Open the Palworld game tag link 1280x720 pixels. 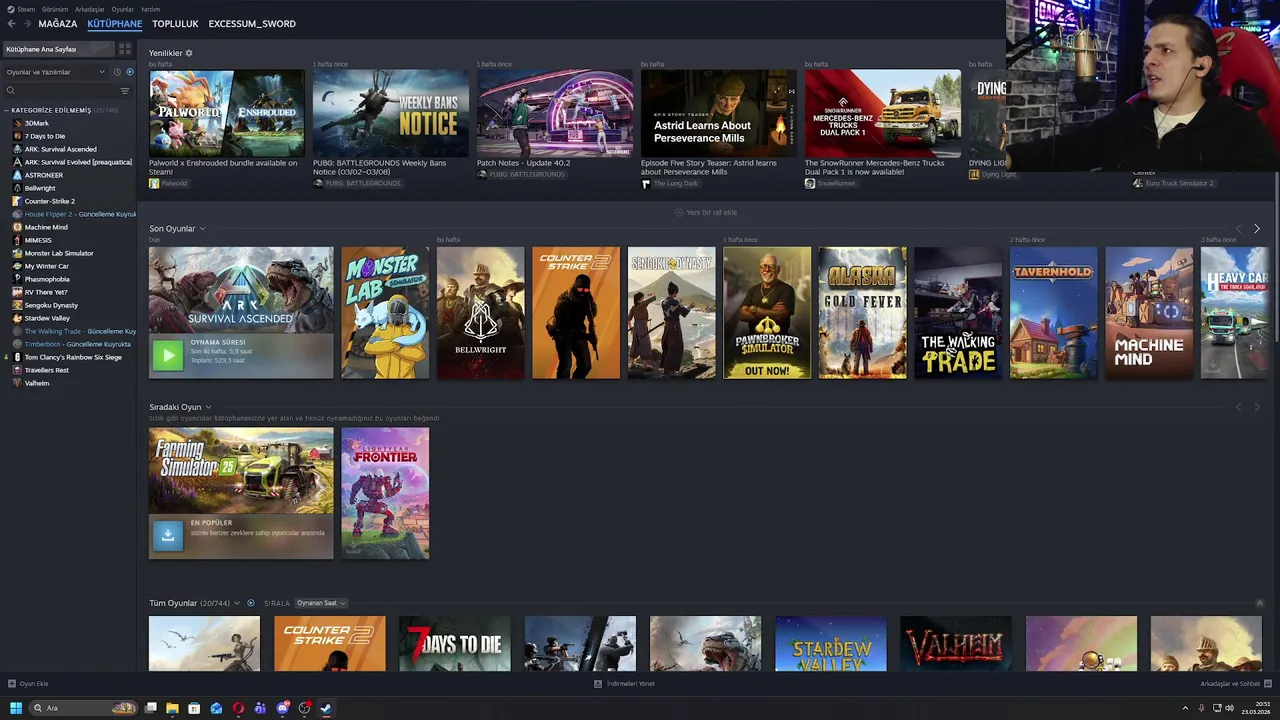point(168,184)
